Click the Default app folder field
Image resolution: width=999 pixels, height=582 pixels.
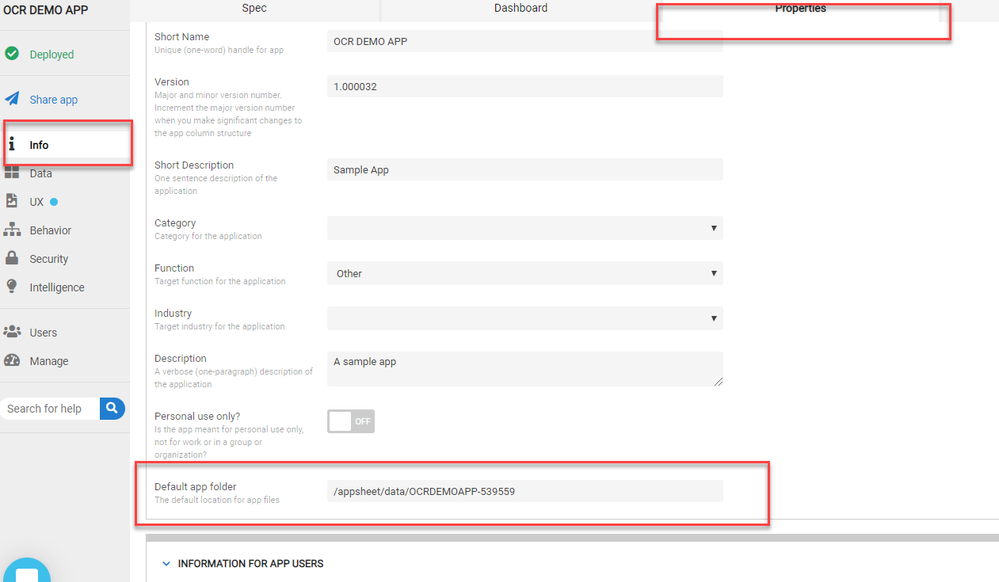coord(525,491)
